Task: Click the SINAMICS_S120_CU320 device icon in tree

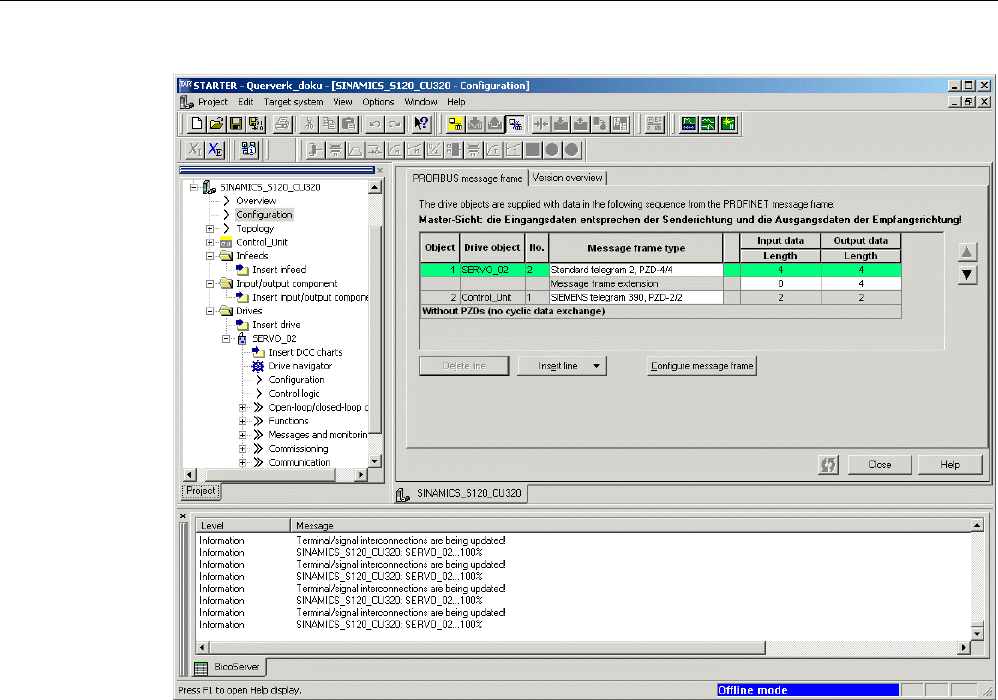Action: click(209, 187)
